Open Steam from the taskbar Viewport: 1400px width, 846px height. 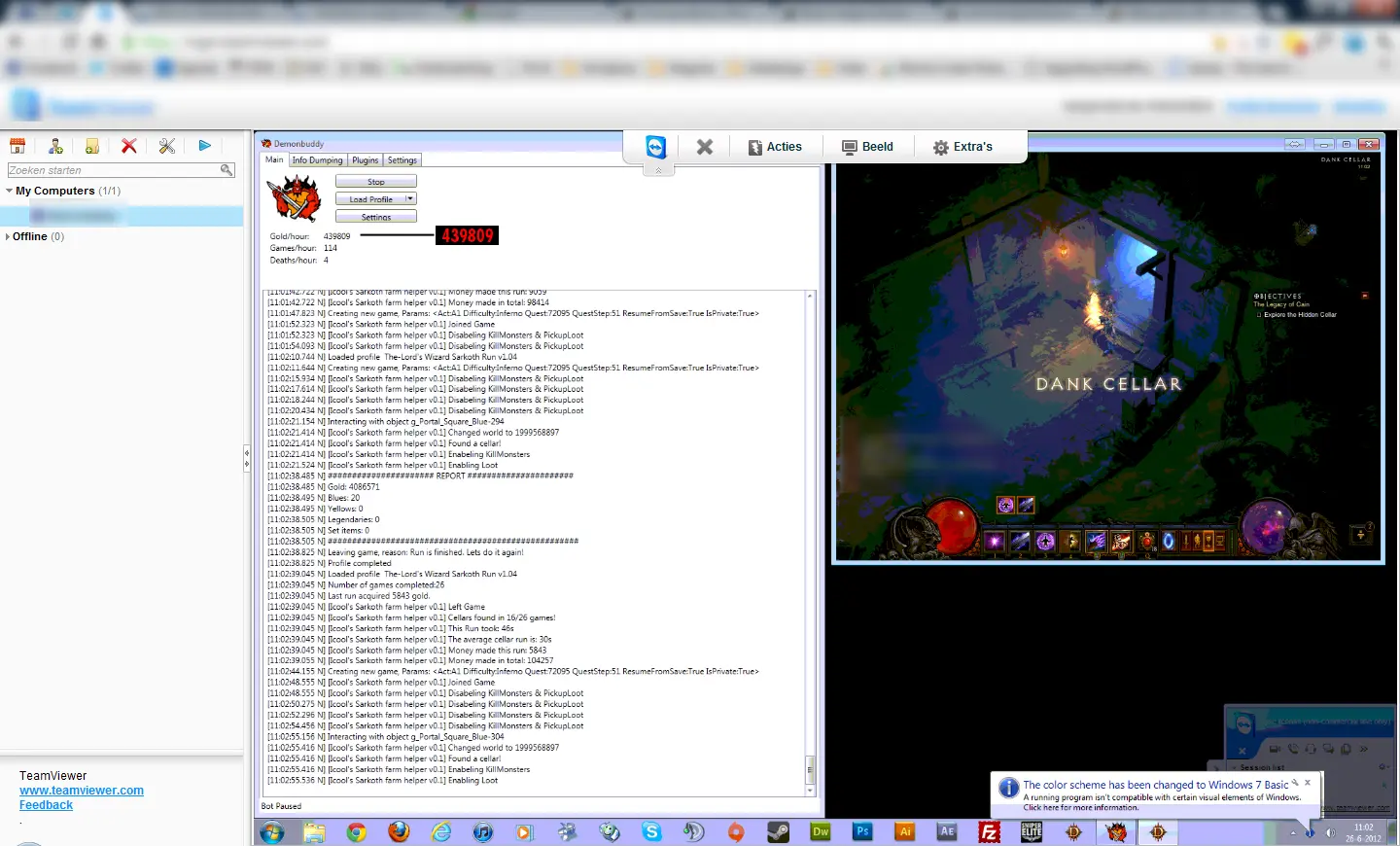click(x=778, y=831)
